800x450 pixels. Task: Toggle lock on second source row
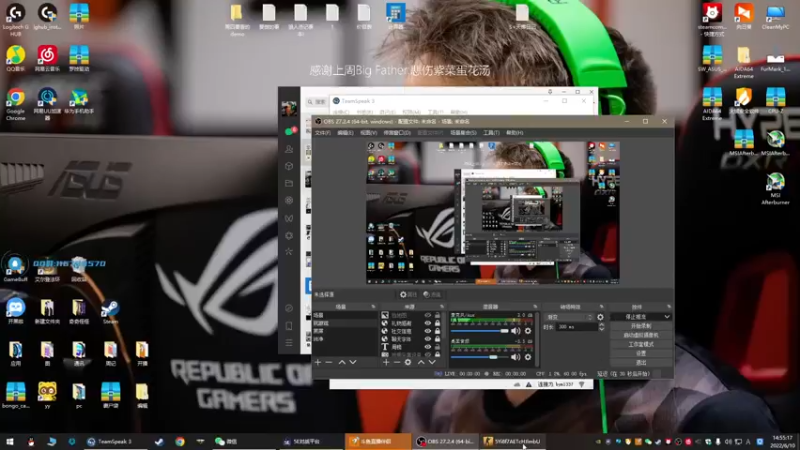[x=437, y=323]
